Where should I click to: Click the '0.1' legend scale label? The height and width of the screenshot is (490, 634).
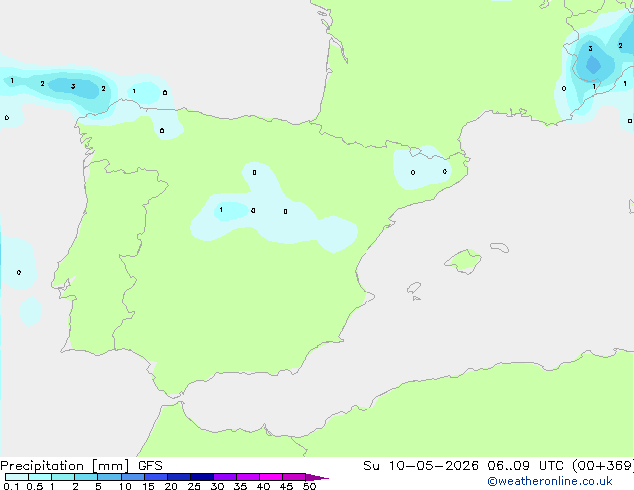(x=11, y=486)
